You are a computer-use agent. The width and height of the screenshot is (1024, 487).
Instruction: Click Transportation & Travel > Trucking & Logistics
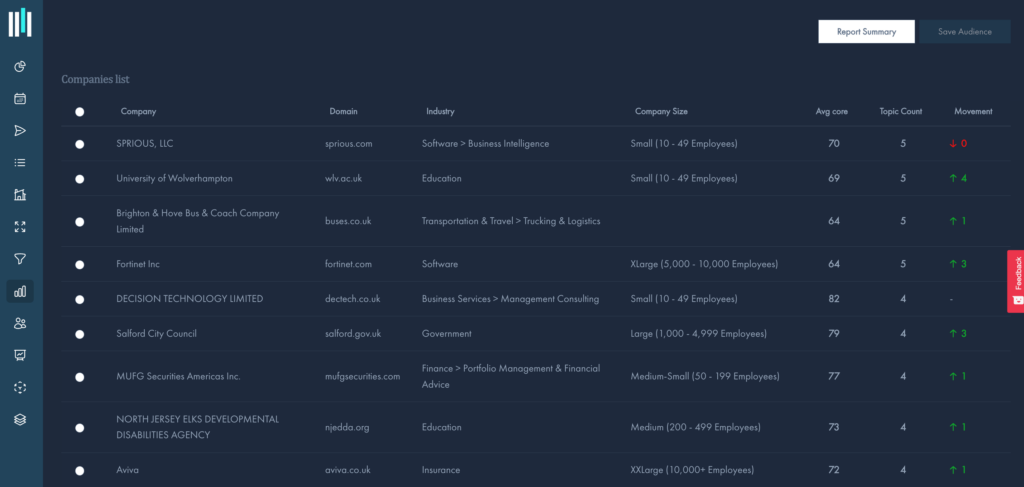coord(511,221)
